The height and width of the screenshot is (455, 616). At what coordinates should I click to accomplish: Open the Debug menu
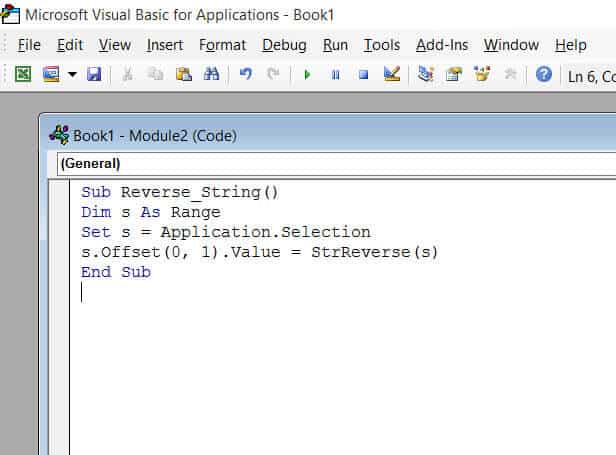pos(284,45)
